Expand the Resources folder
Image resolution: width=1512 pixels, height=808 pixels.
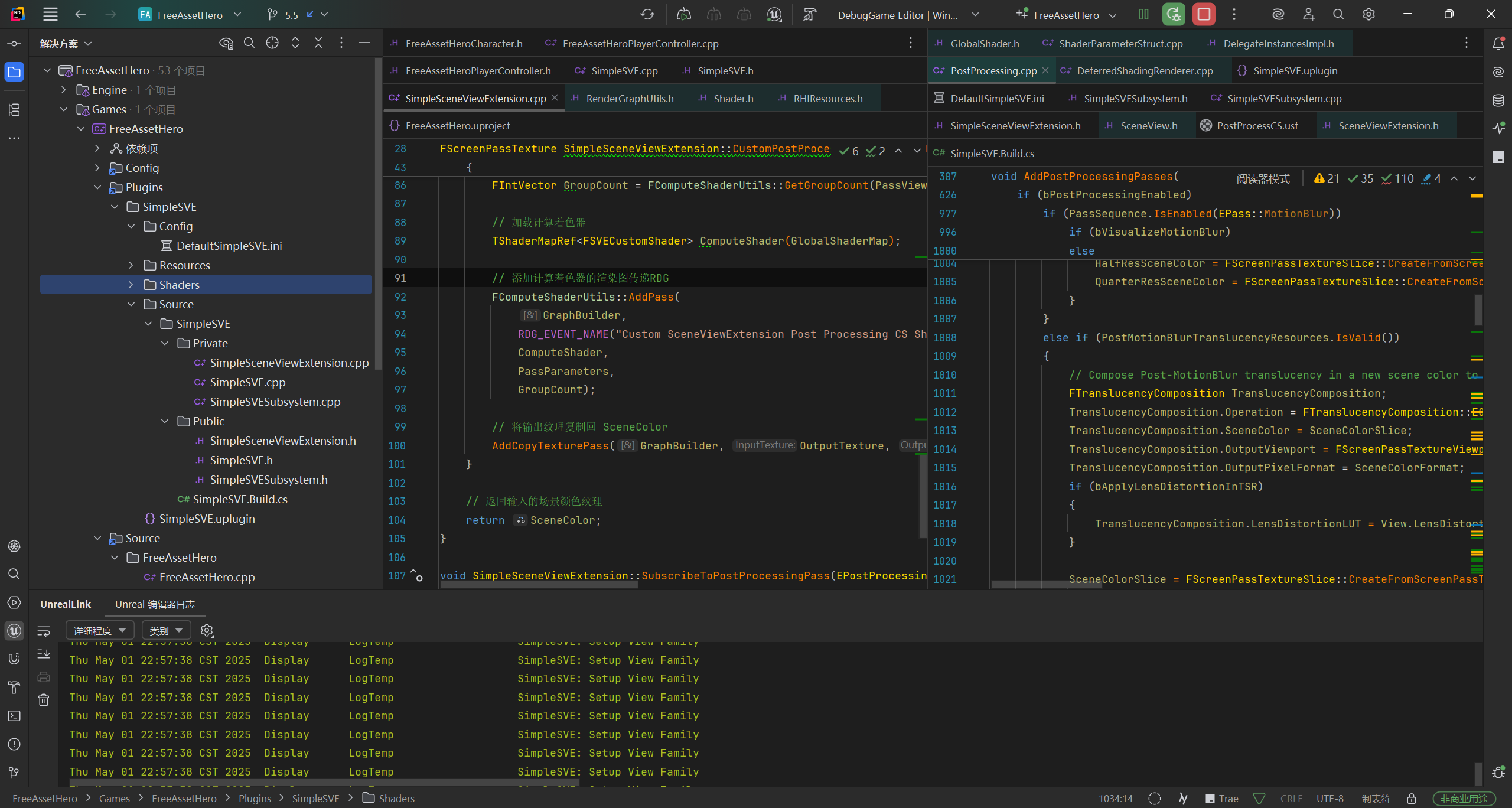[x=131, y=265]
